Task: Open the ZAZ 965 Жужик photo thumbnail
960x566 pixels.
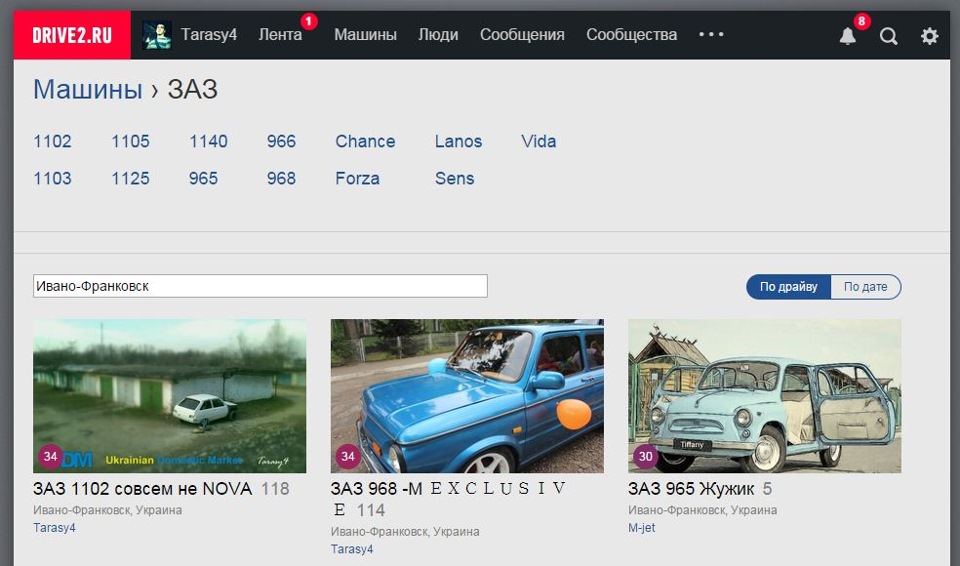Action: pyautogui.click(x=765, y=396)
